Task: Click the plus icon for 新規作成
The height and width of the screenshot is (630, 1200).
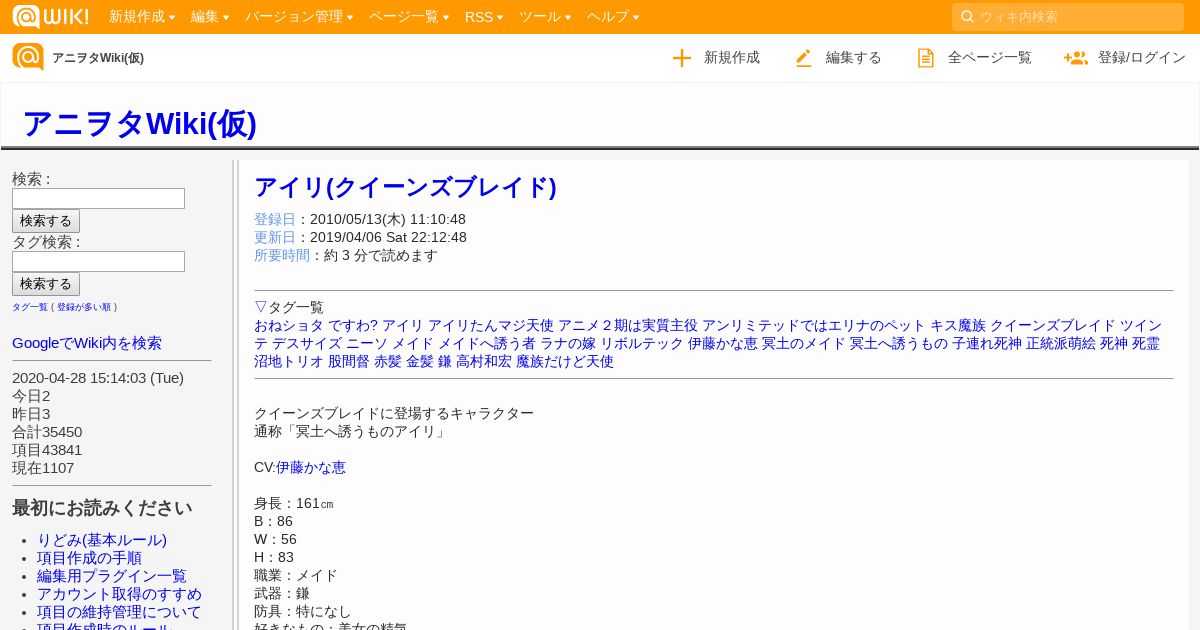Action: 682,58
